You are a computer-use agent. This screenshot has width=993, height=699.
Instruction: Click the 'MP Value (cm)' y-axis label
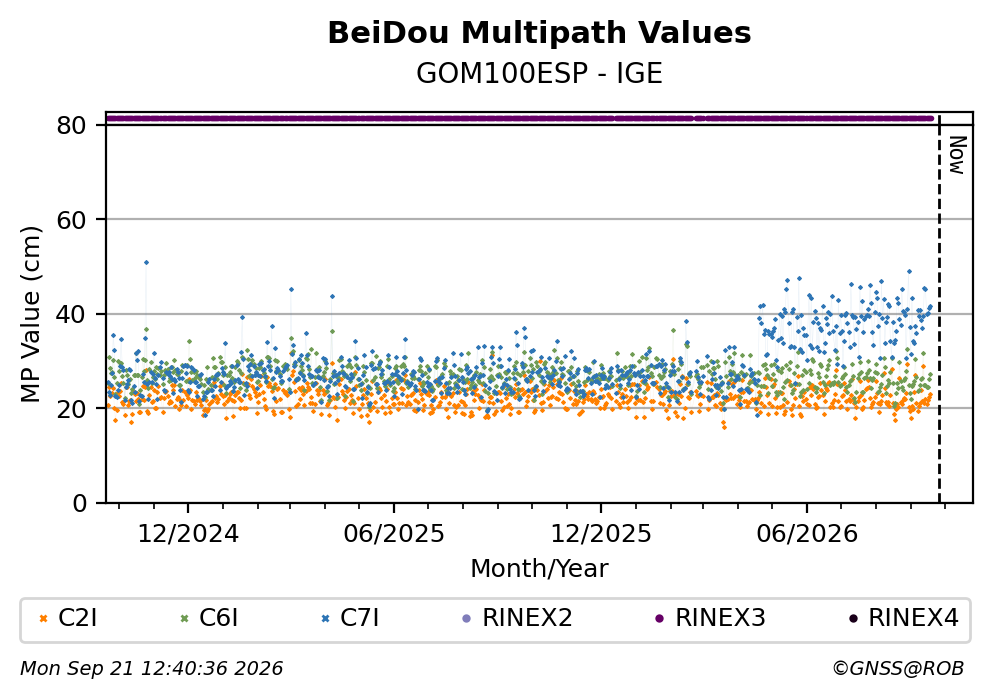(30, 314)
